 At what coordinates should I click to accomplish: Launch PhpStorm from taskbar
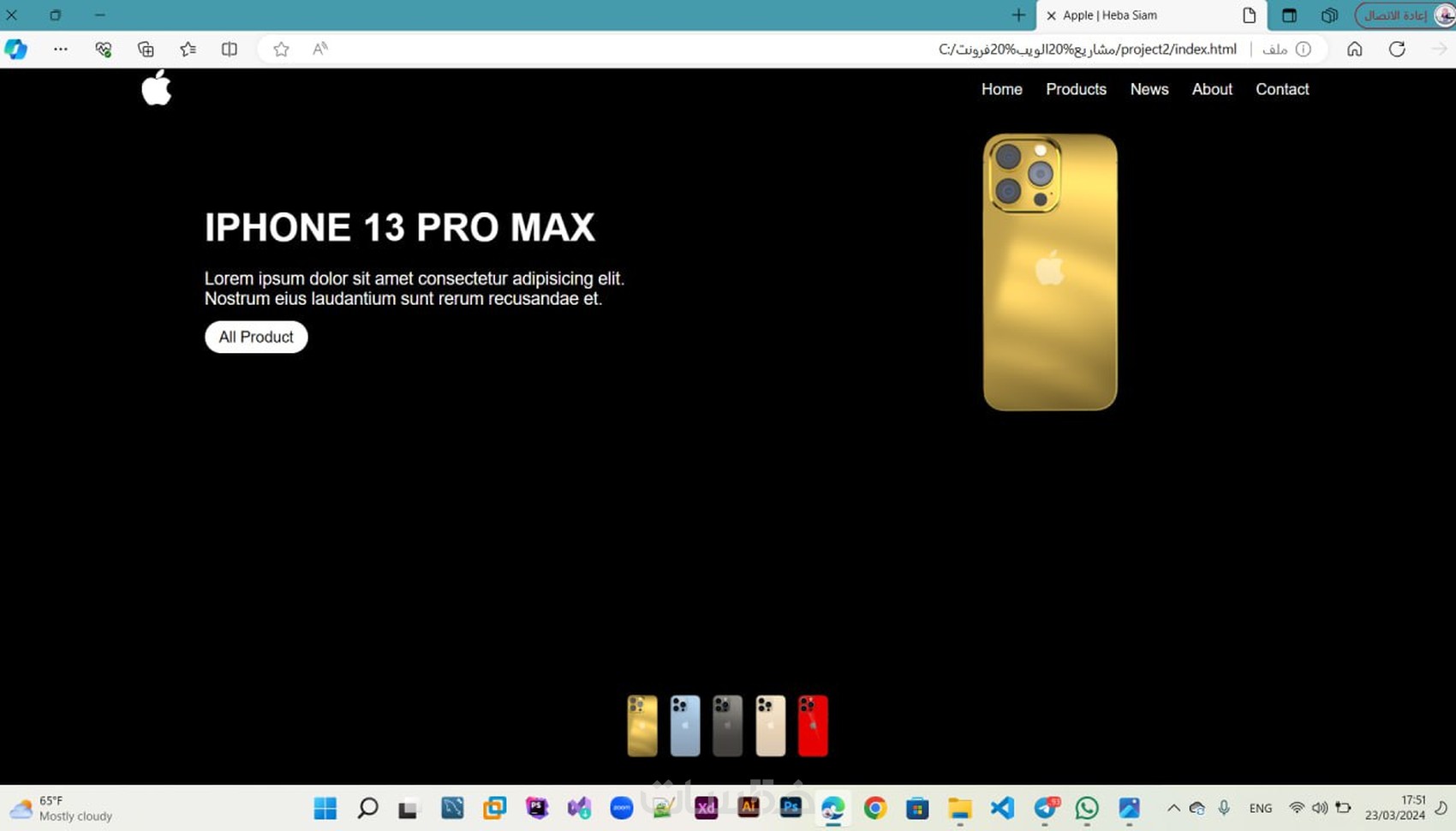point(537,808)
